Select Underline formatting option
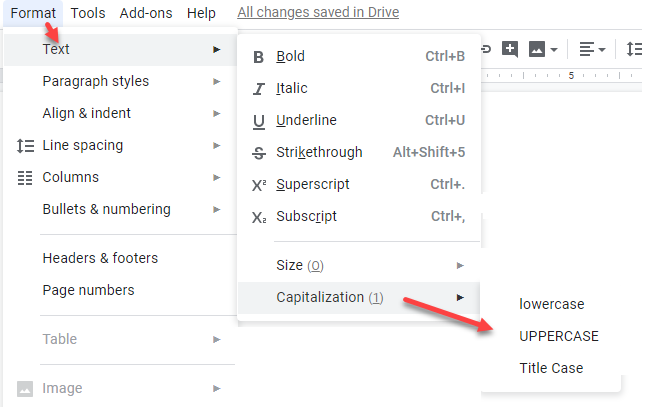Screen dimensions: 651x407 (306, 120)
